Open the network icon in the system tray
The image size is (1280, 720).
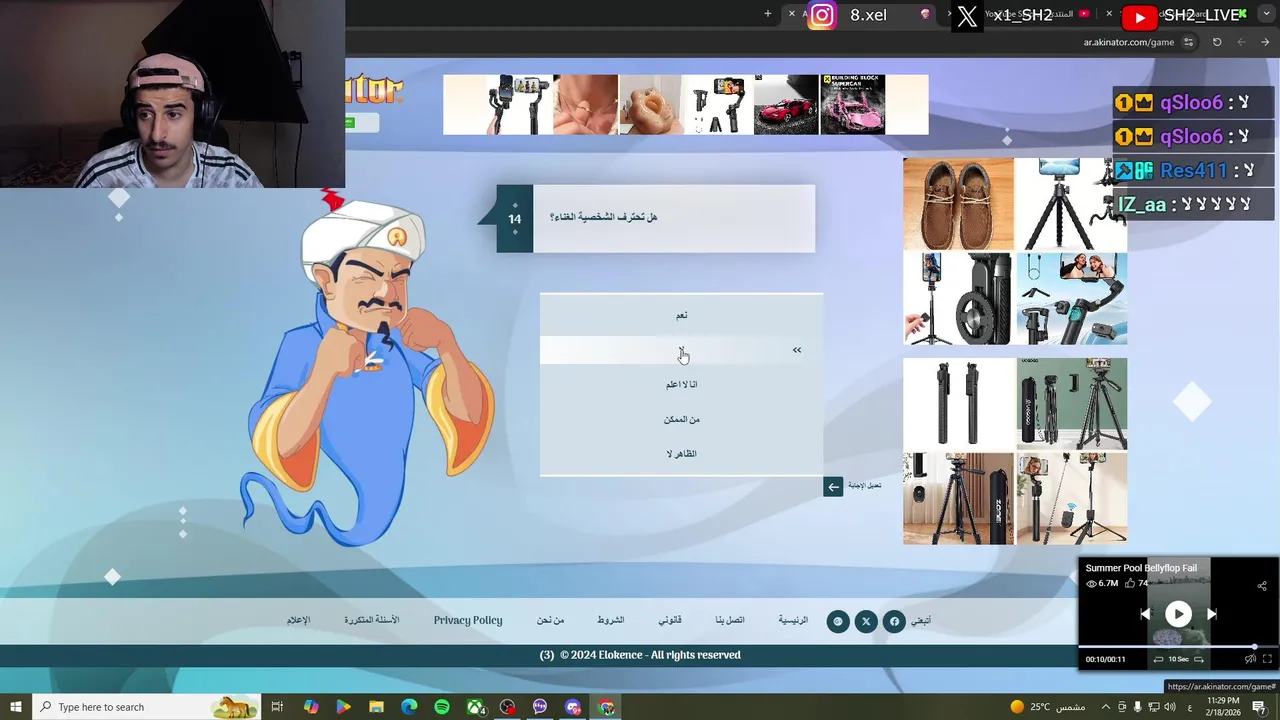click(x=1154, y=707)
